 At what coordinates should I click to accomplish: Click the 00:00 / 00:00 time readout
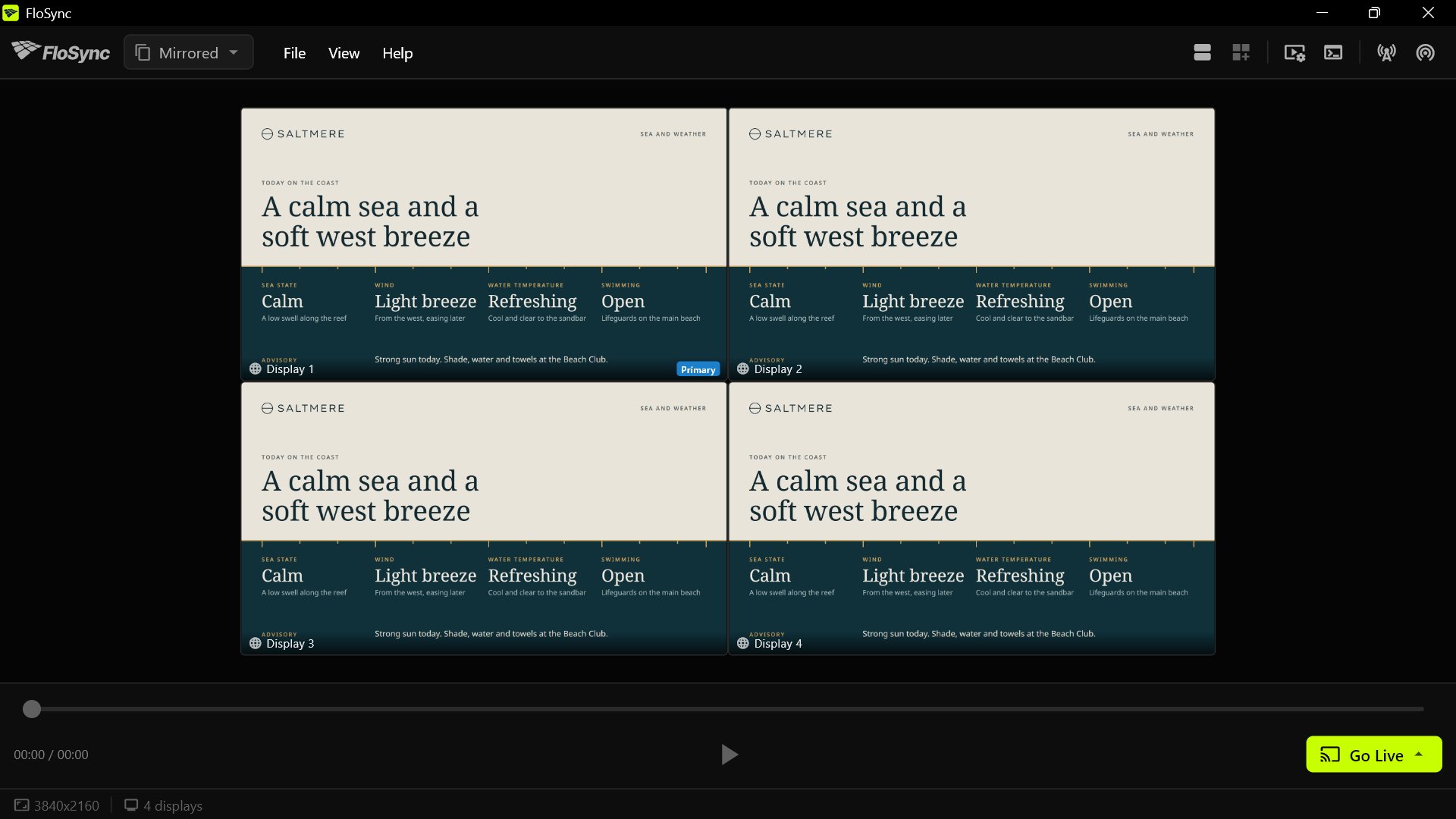coord(51,755)
